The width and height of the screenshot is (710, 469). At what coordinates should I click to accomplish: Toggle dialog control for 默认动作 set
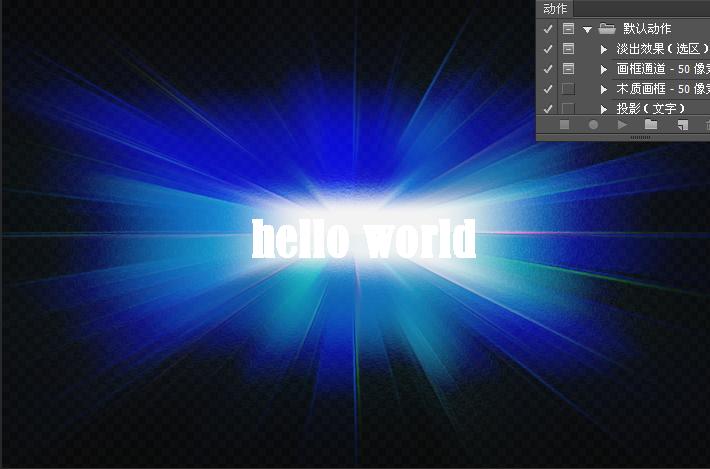click(x=568, y=29)
